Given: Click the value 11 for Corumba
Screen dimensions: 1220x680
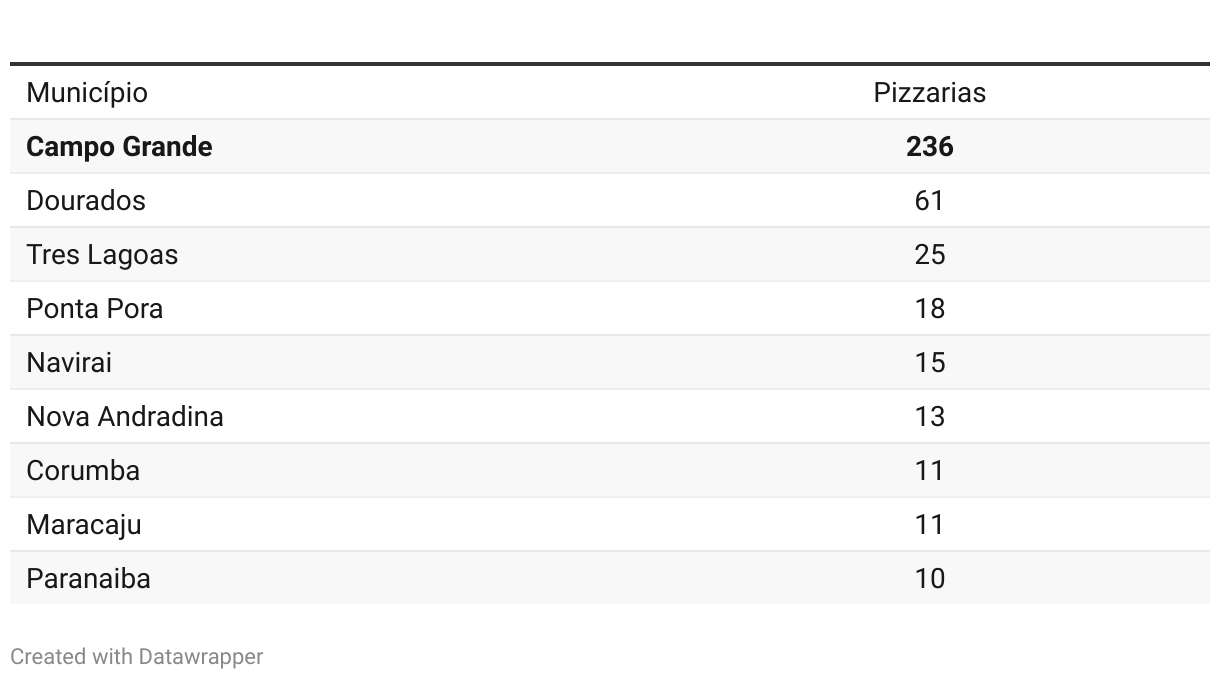Looking at the screenshot, I should click(929, 471).
